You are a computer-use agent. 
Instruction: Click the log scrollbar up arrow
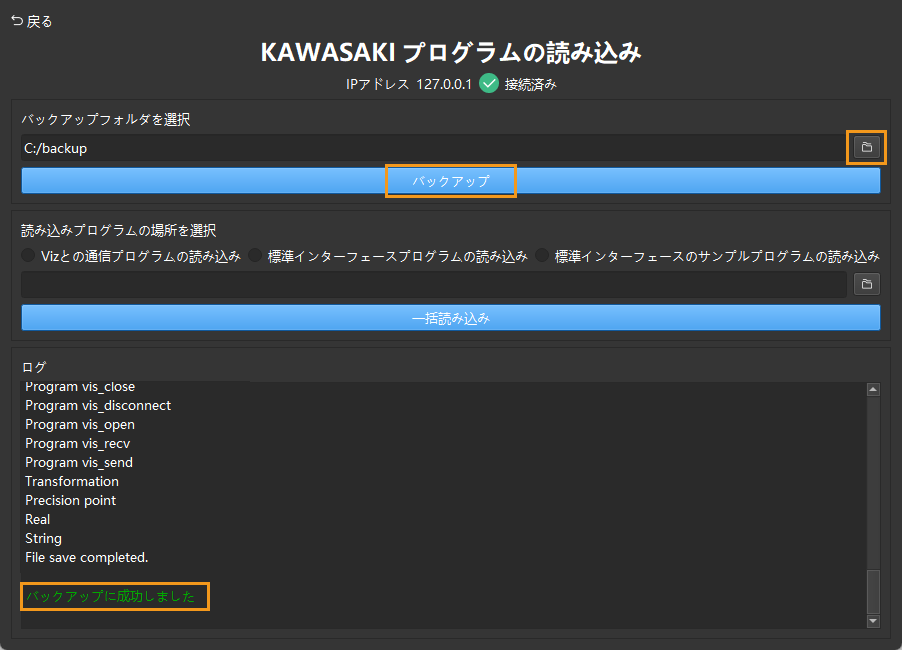873,389
